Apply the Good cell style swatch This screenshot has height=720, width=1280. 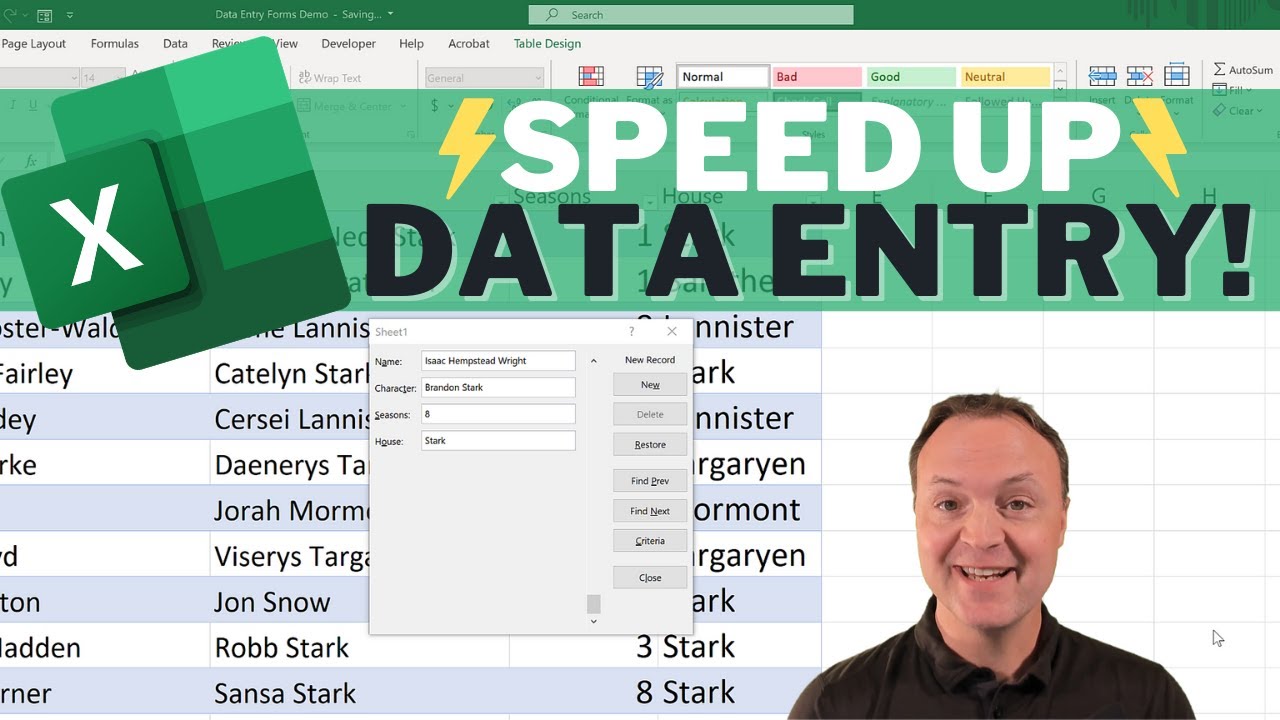pyautogui.click(x=910, y=77)
